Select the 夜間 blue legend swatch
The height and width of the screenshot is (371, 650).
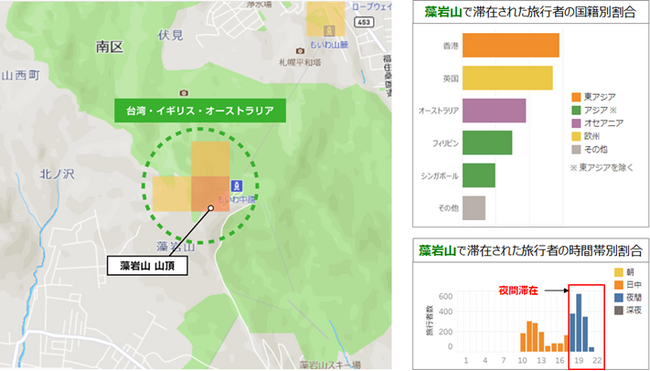coord(618,297)
